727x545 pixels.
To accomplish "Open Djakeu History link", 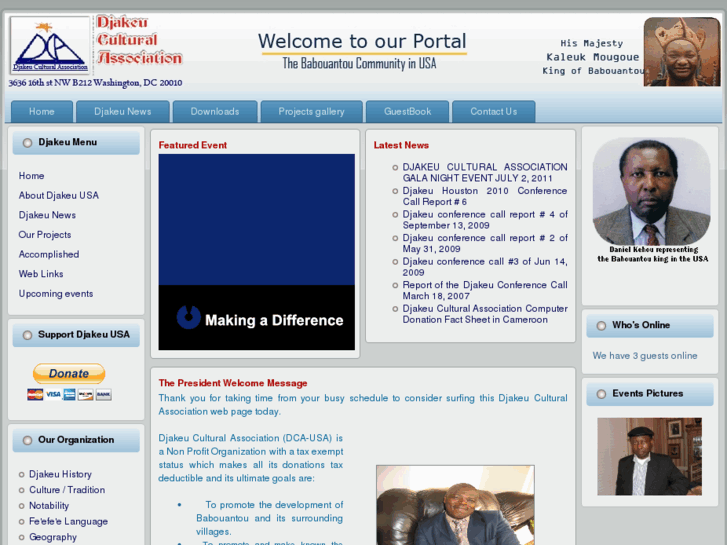I will pyautogui.click(x=60, y=474).
